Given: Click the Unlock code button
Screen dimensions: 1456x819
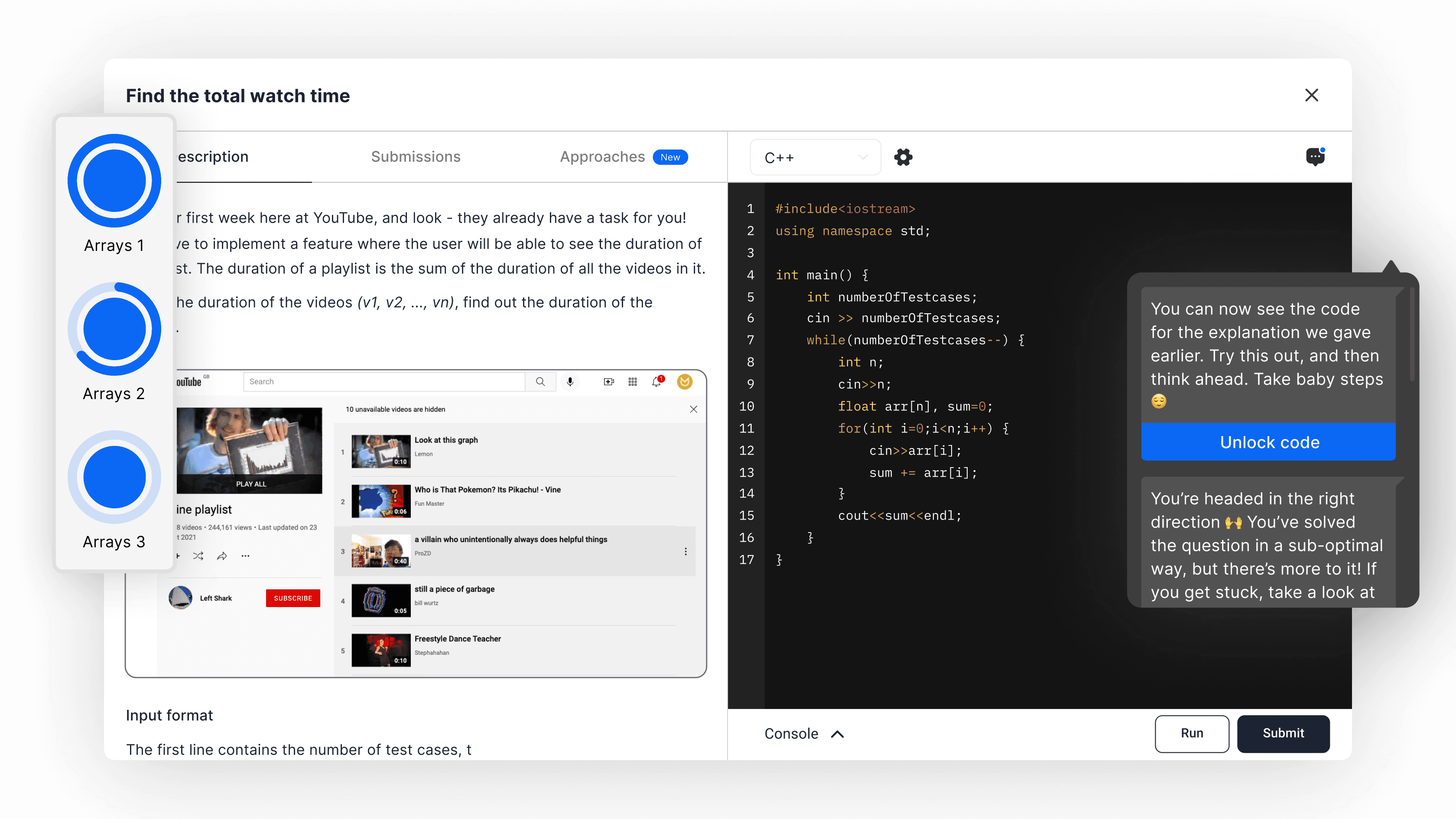Looking at the screenshot, I should click(x=1269, y=442).
